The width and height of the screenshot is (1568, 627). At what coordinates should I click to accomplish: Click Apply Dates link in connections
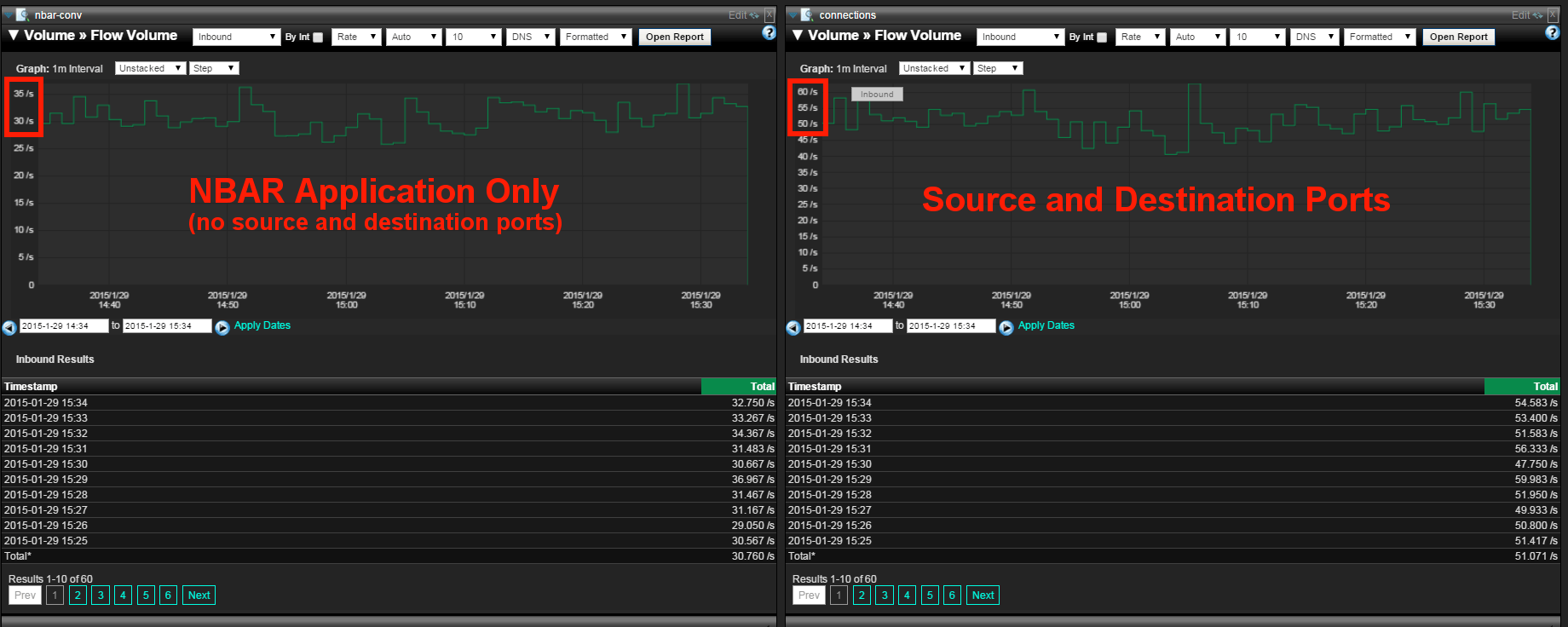[1046, 325]
